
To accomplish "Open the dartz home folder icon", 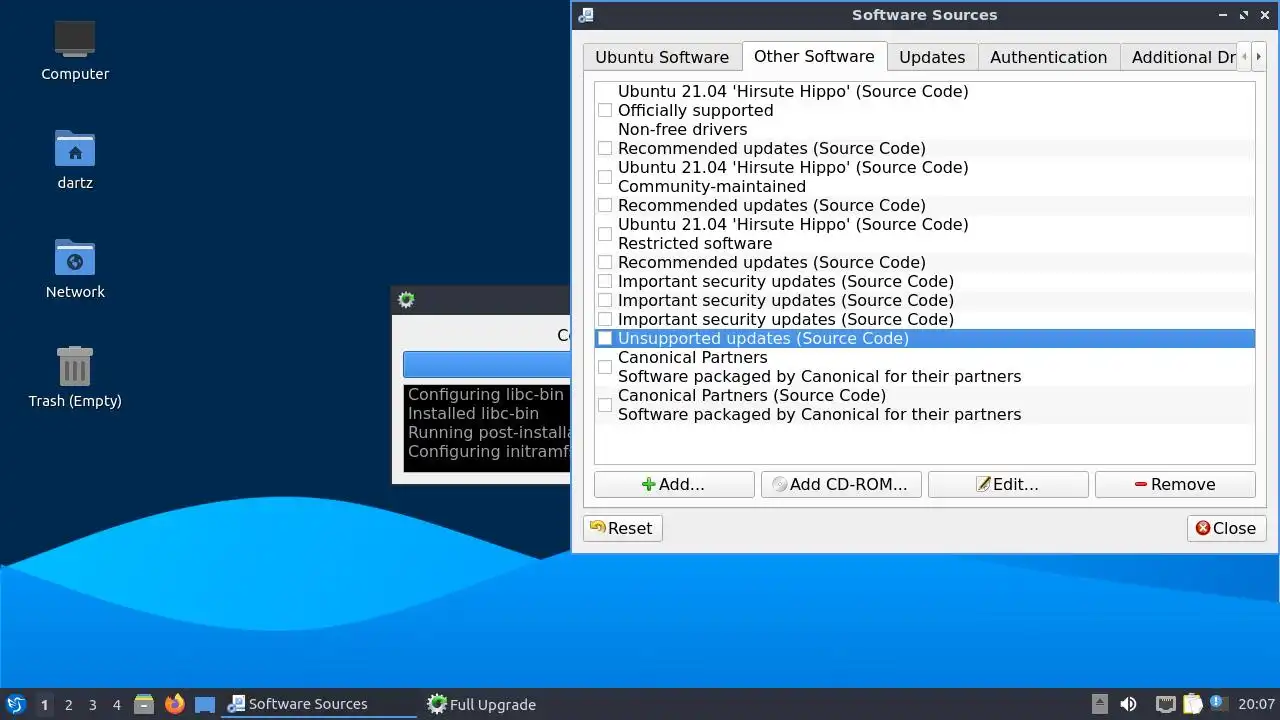I will tap(75, 149).
